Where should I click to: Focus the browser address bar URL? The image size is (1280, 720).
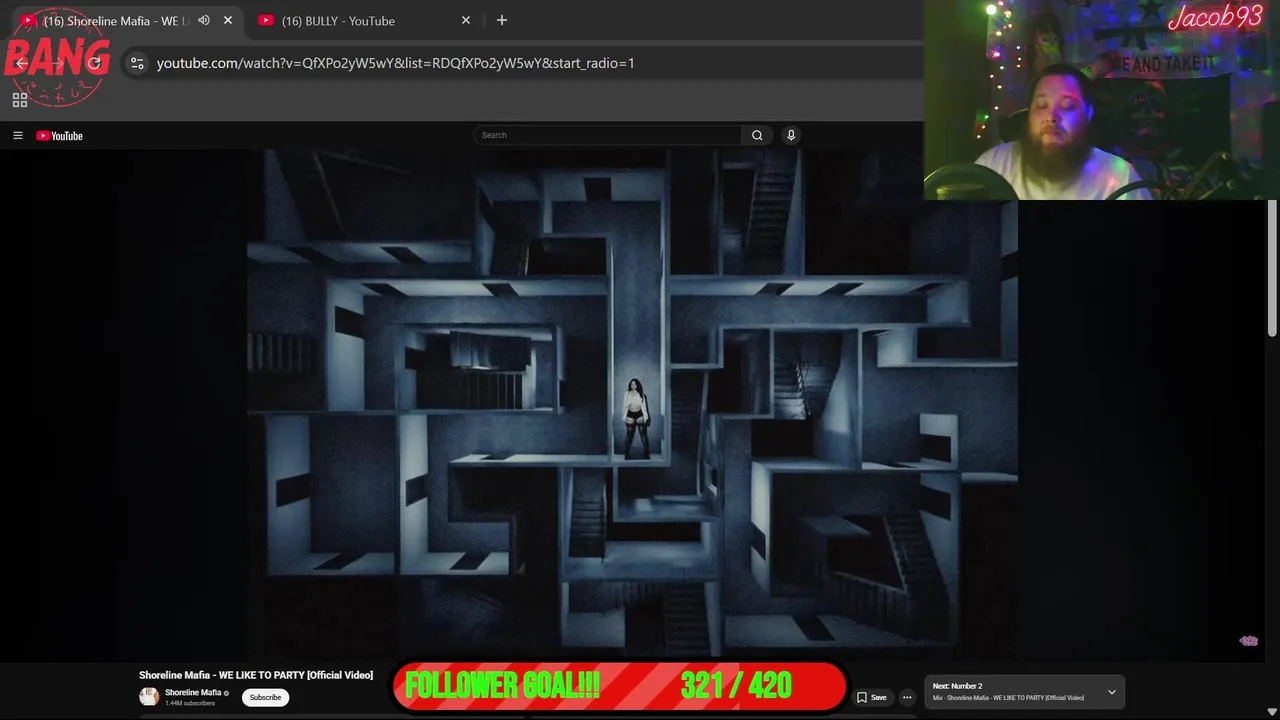point(395,63)
